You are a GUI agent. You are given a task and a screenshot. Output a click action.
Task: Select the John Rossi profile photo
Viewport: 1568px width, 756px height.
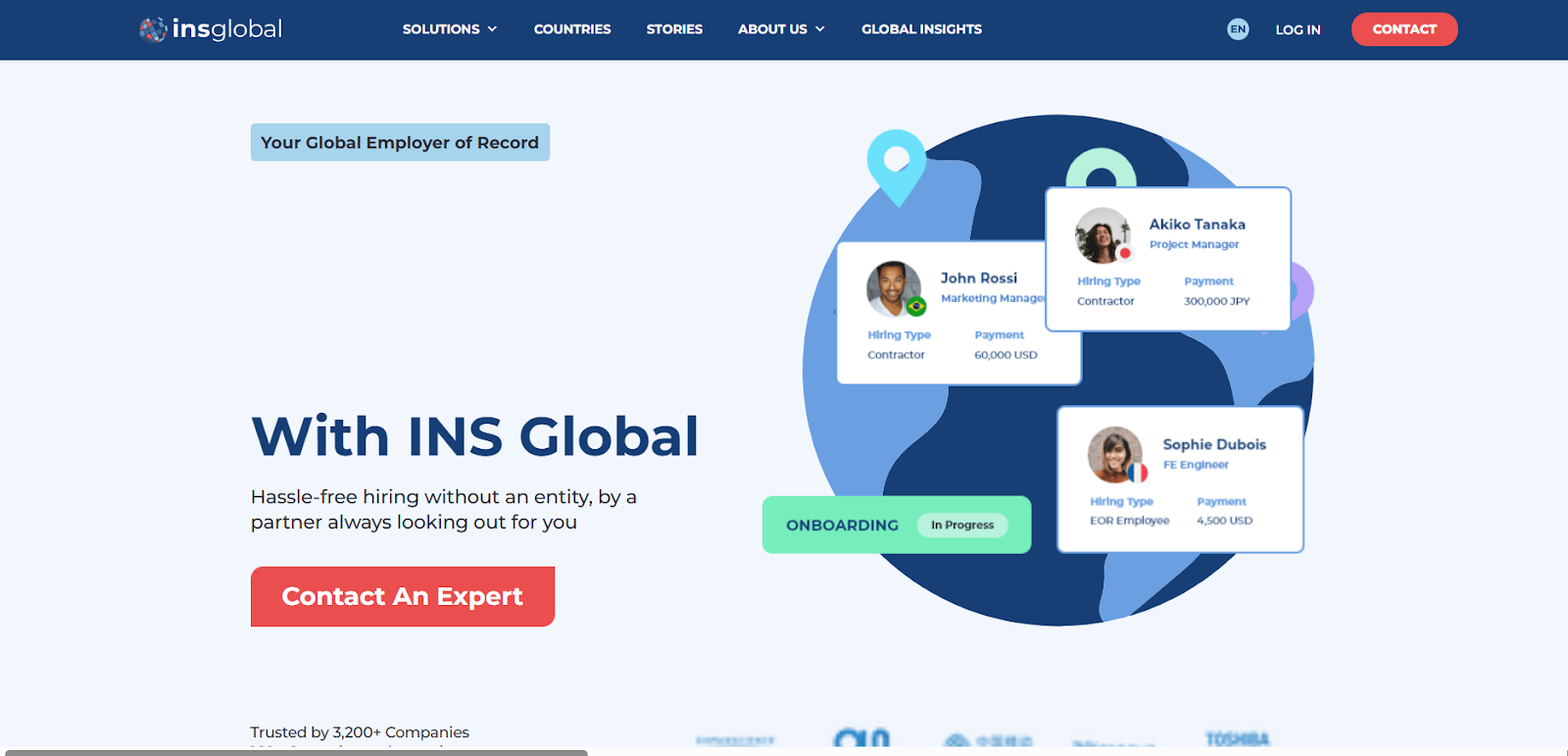tap(894, 288)
